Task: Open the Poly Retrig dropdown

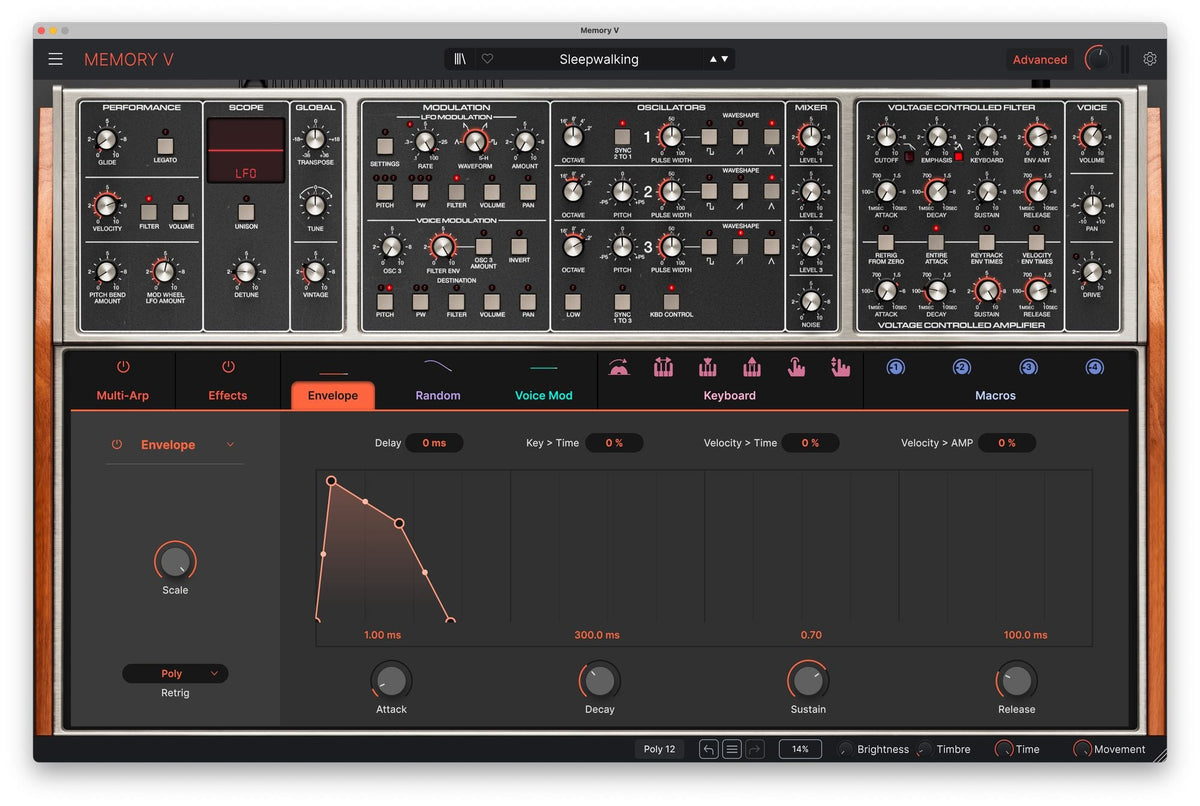Action: point(175,674)
